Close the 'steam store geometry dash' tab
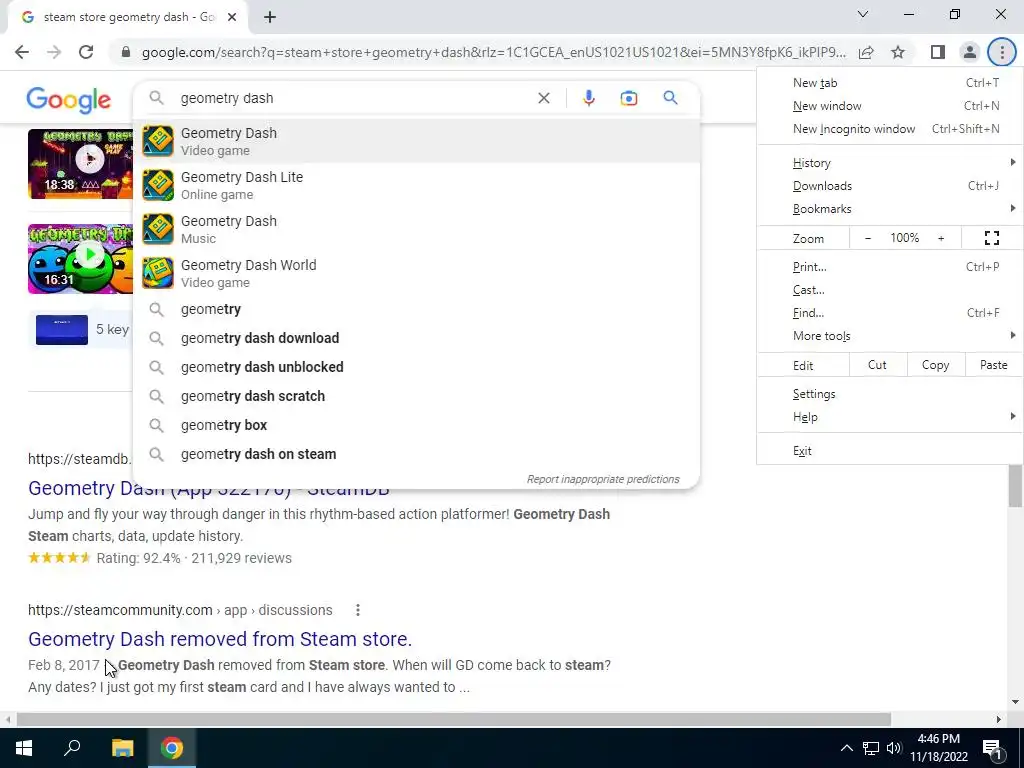 pyautogui.click(x=232, y=17)
